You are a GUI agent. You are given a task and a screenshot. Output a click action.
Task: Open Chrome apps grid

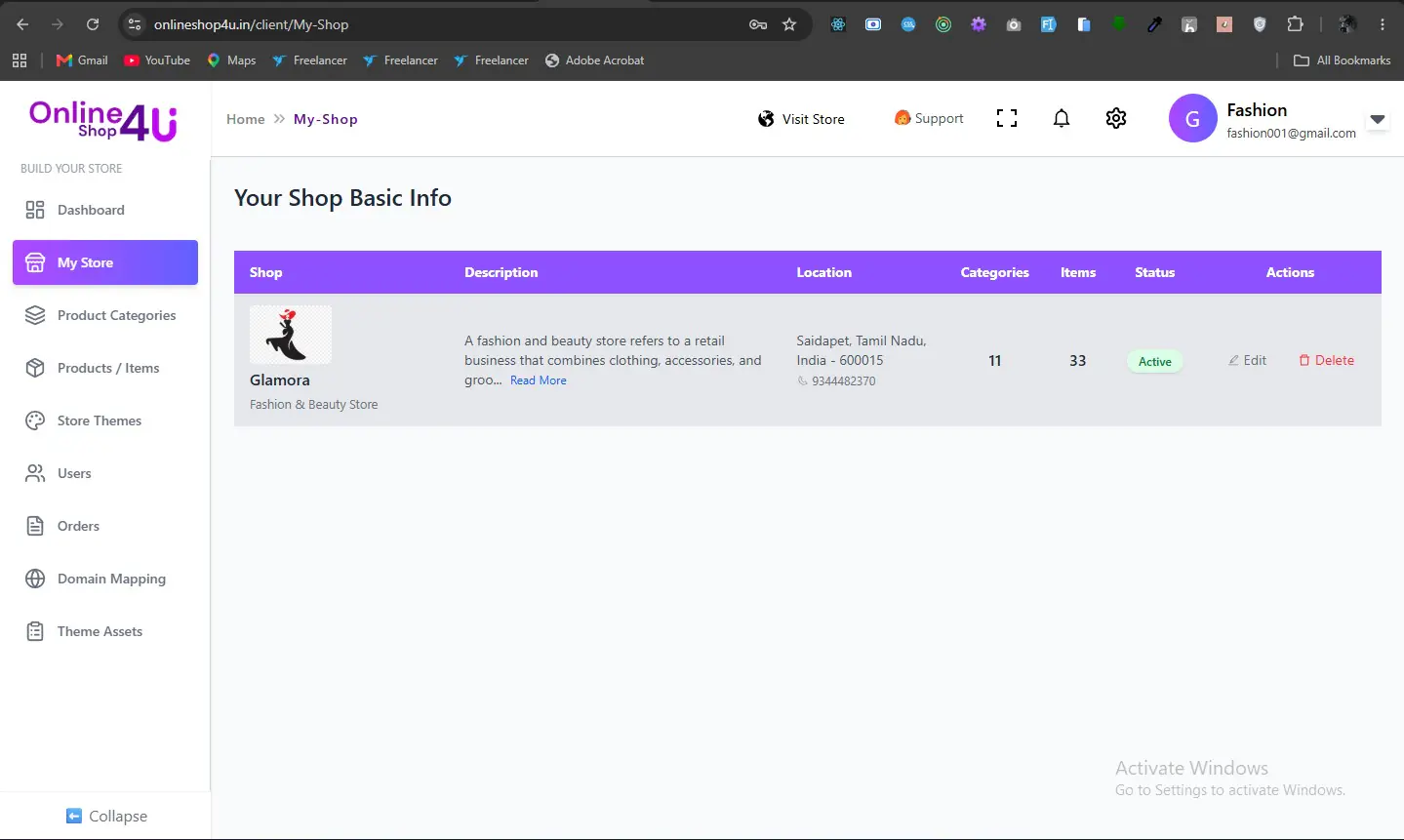(x=20, y=60)
